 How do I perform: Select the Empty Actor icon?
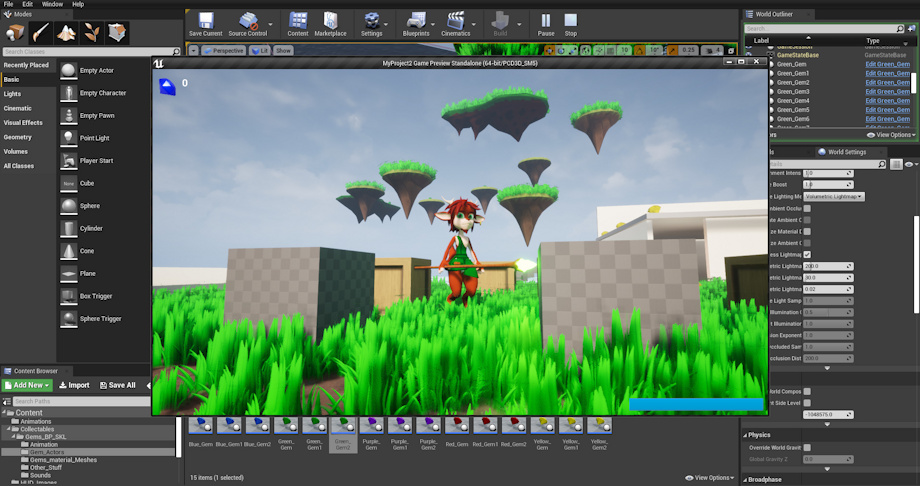click(69, 70)
